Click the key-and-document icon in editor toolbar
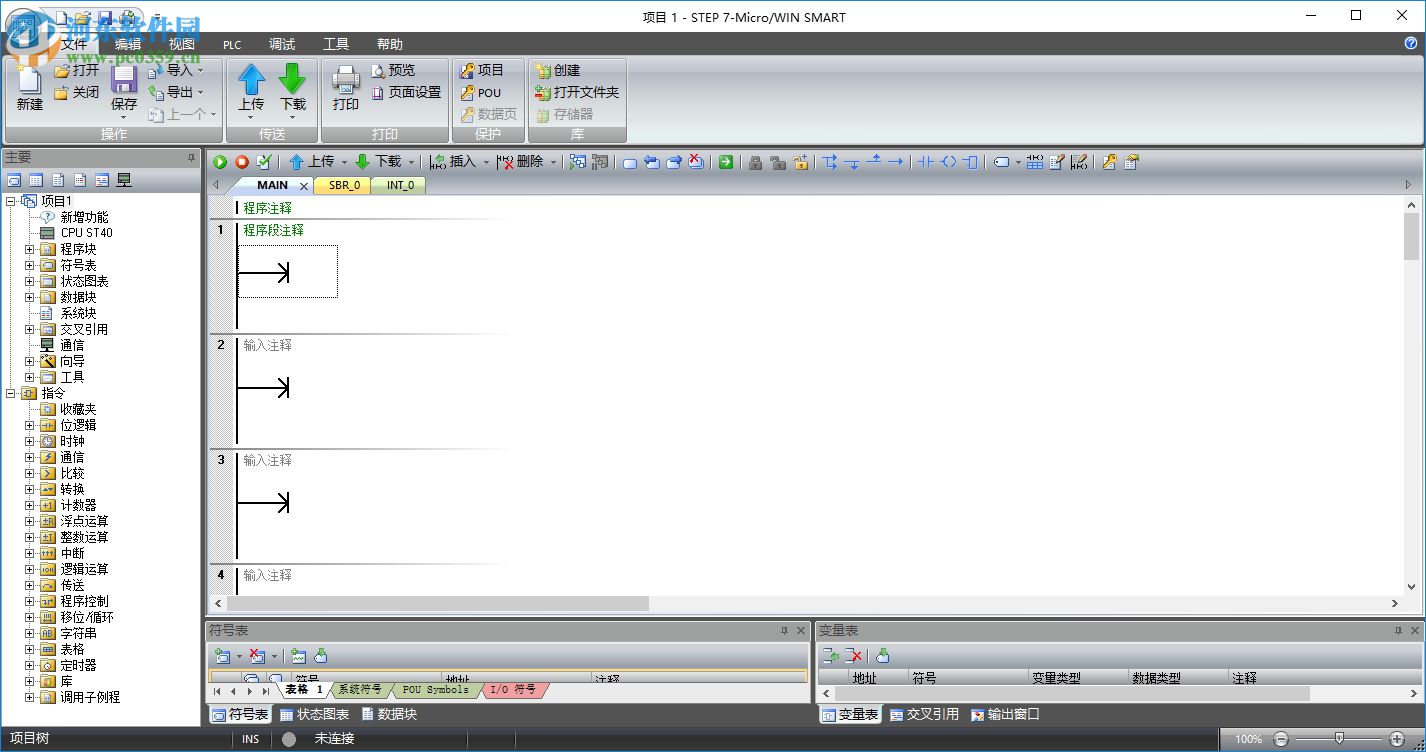This screenshot has height=752, width=1426. coord(1109,162)
